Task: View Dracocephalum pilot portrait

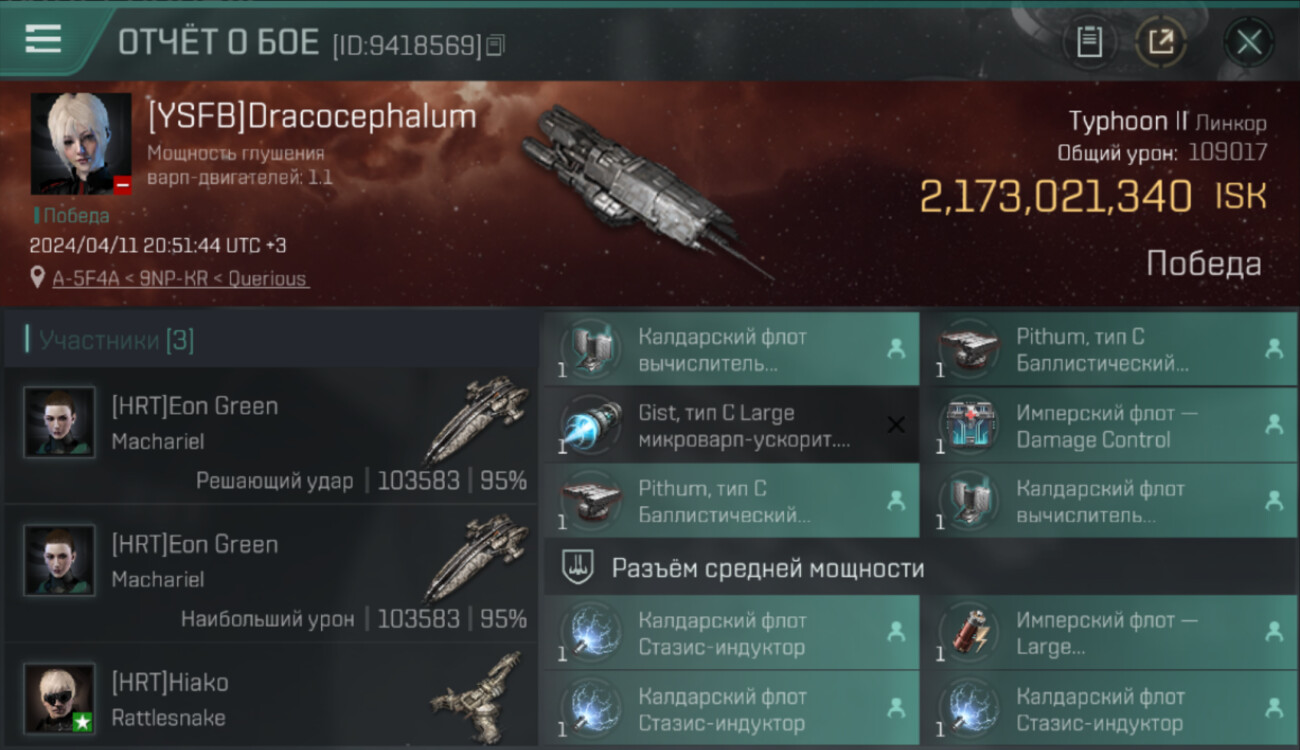Action: pos(81,144)
